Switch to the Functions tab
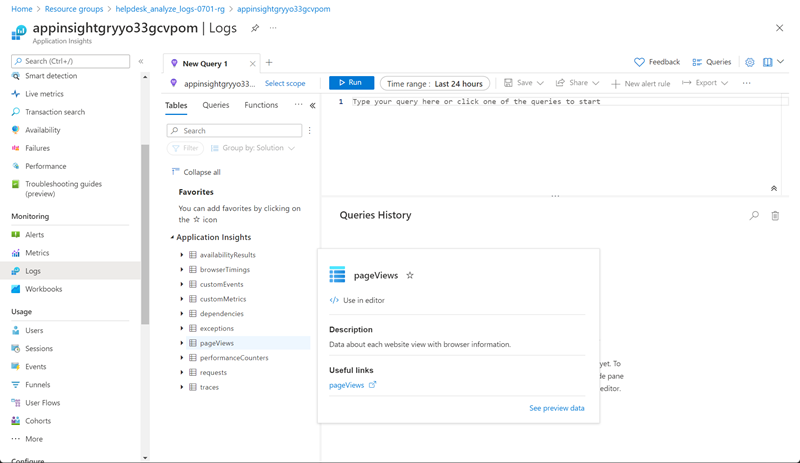 (x=261, y=105)
